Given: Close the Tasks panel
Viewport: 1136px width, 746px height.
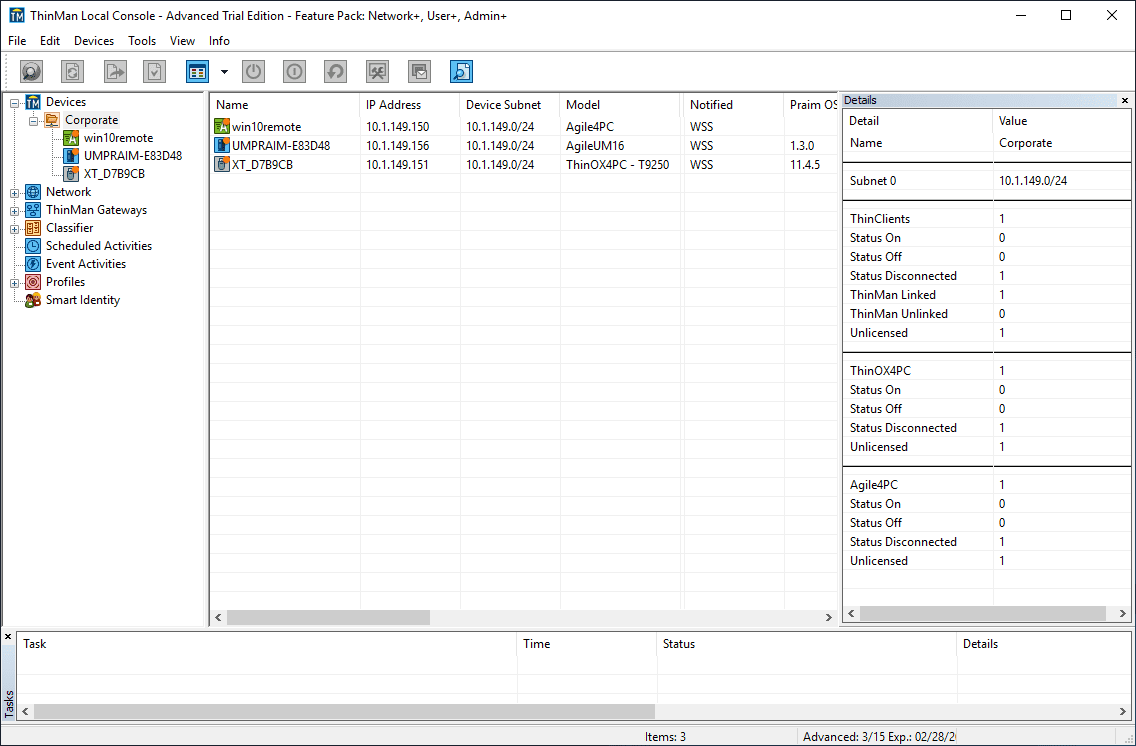Looking at the screenshot, I should pos(8,637).
